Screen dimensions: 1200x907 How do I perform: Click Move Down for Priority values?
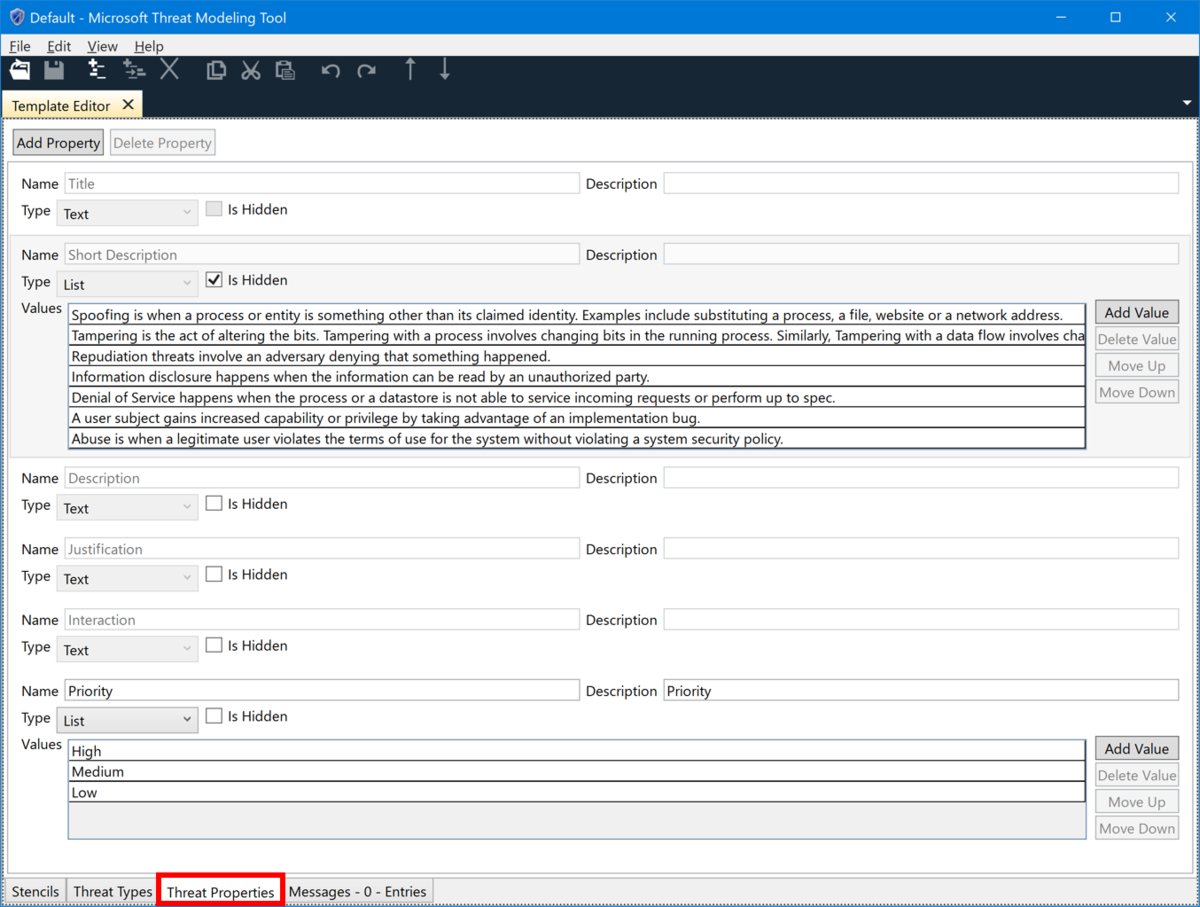pyautogui.click(x=1137, y=828)
